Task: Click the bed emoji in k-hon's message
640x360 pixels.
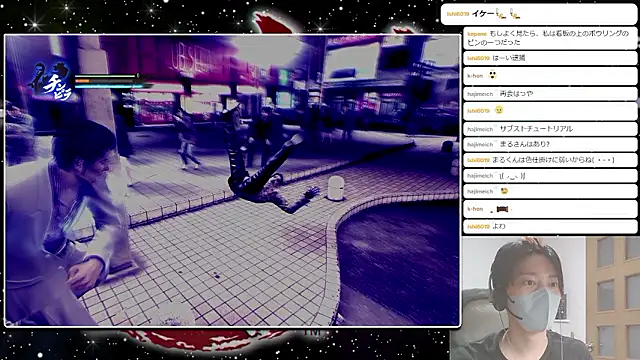Action: [502, 209]
